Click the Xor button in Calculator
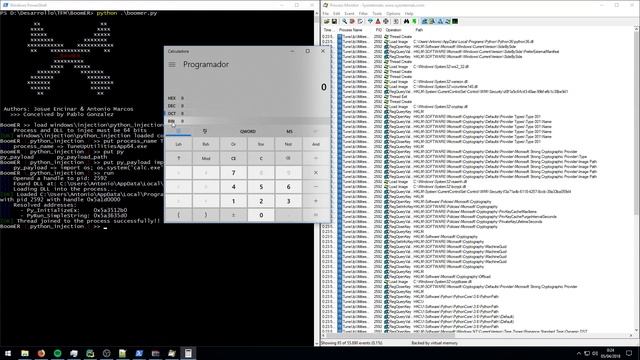 tap(261, 144)
